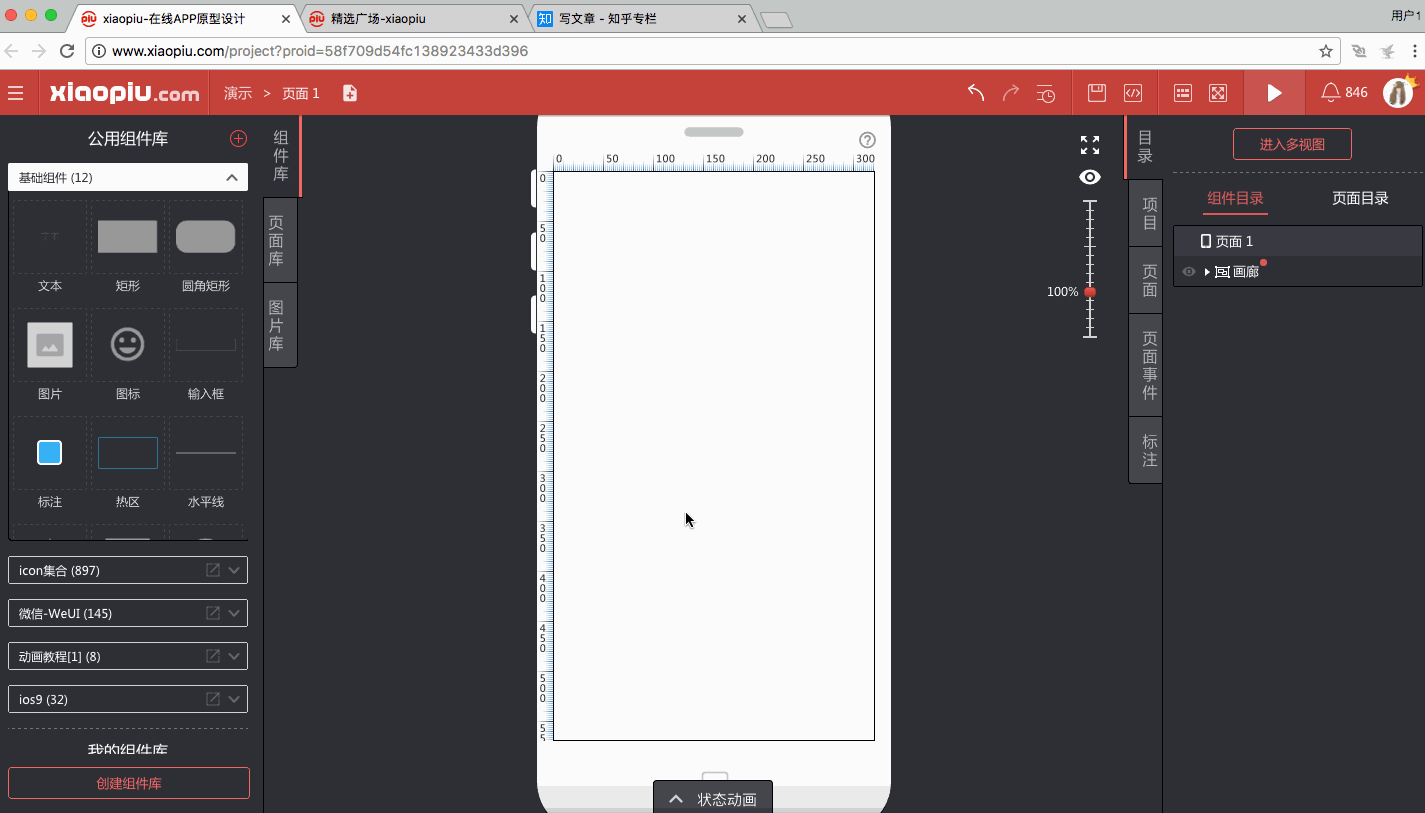The image size is (1425, 813).
Task: Open the 页面 right side tab
Action: click(1147, 281)
